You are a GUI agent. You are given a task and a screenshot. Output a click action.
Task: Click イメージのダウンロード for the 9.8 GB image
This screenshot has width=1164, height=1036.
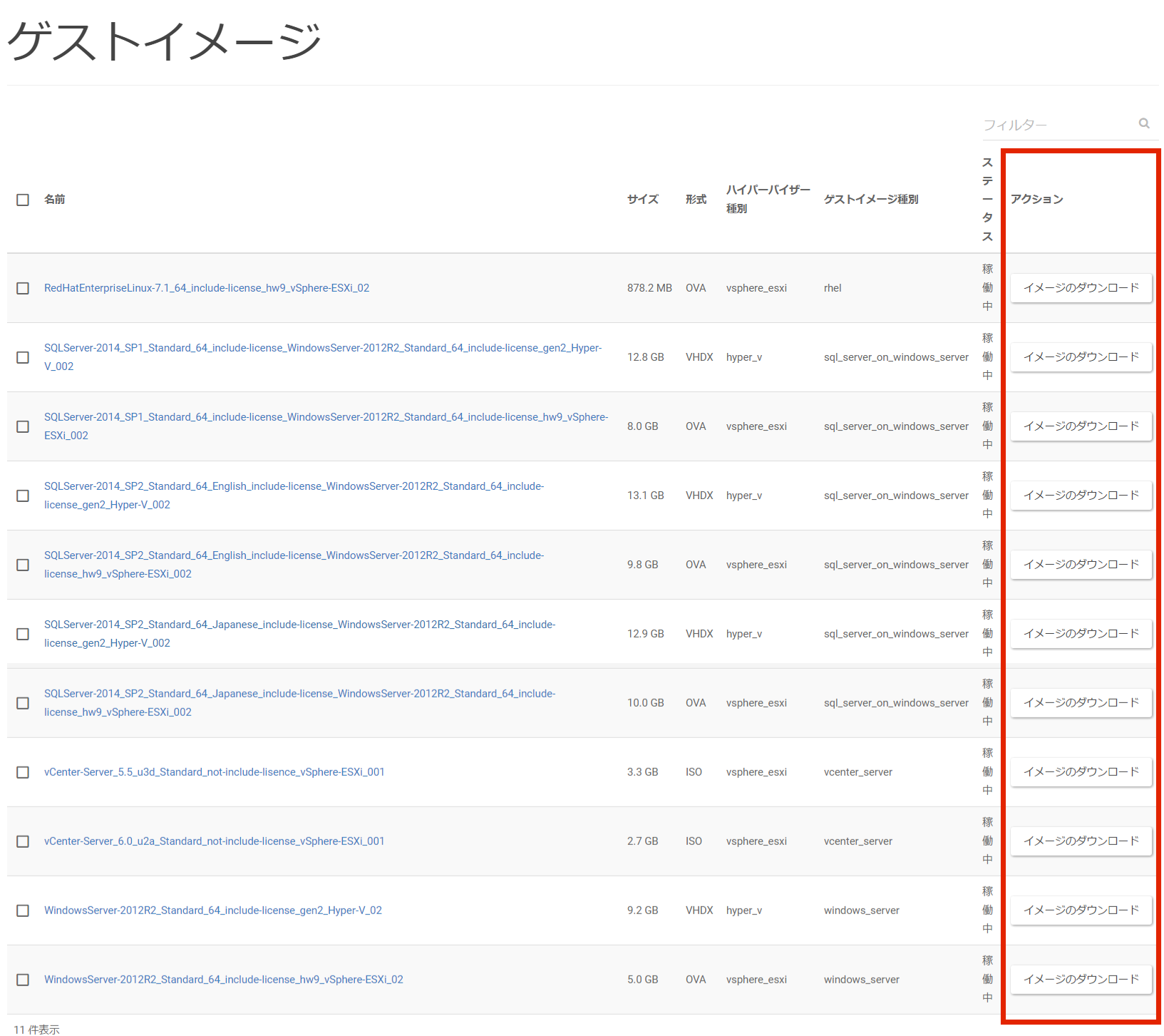1081,565
